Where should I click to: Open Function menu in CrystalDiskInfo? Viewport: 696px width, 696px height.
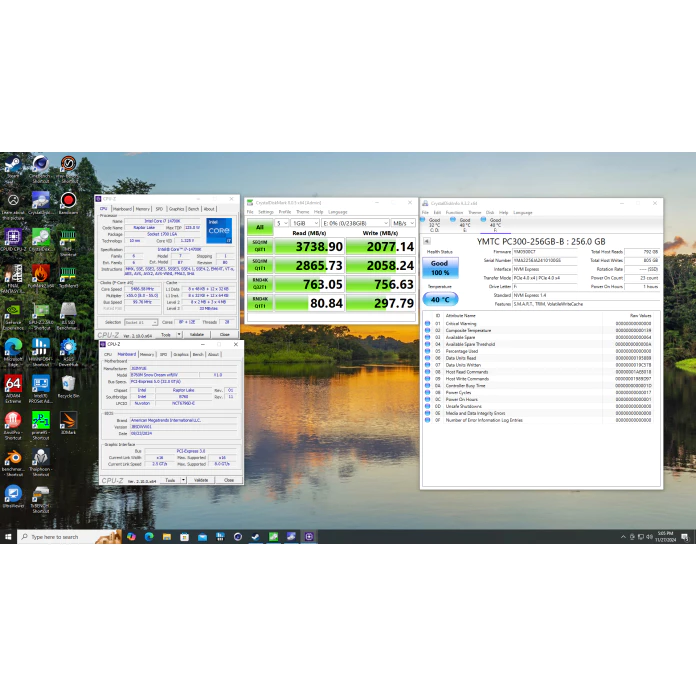point(454,213)
